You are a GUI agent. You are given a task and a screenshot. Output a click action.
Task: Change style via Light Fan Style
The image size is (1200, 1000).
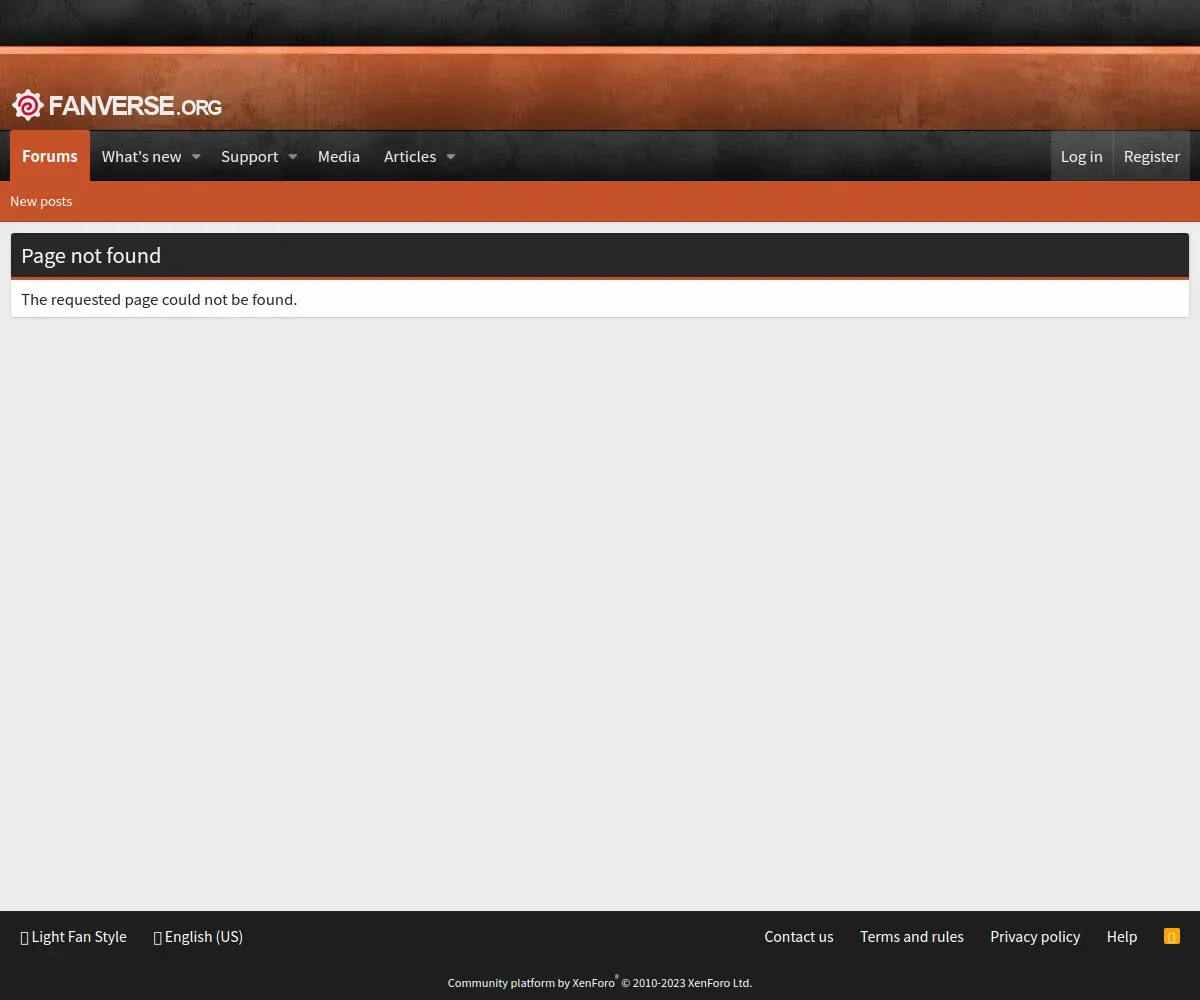click(x=74, y=937)
